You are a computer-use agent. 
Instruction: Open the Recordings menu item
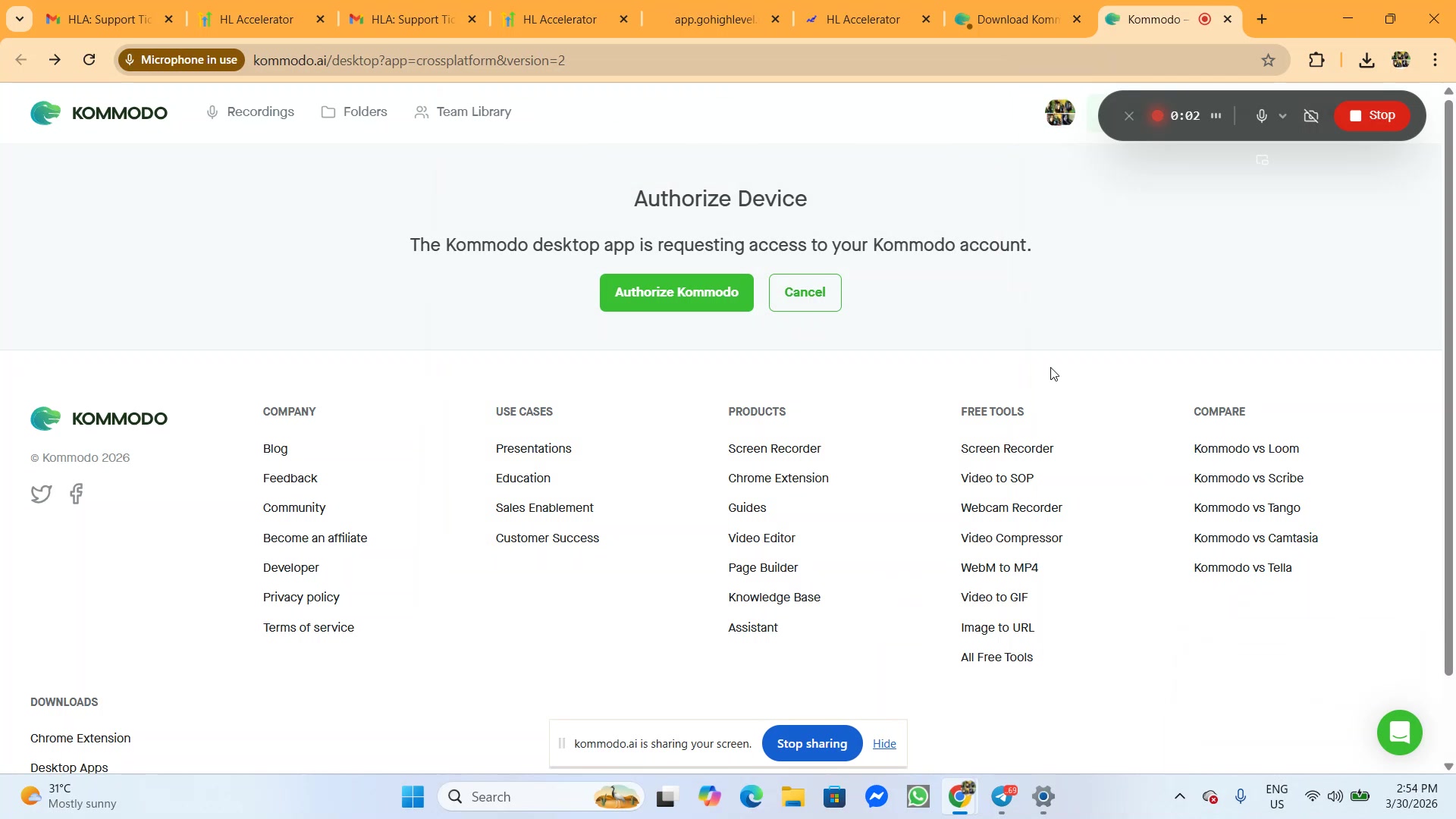tap(250, 112)
